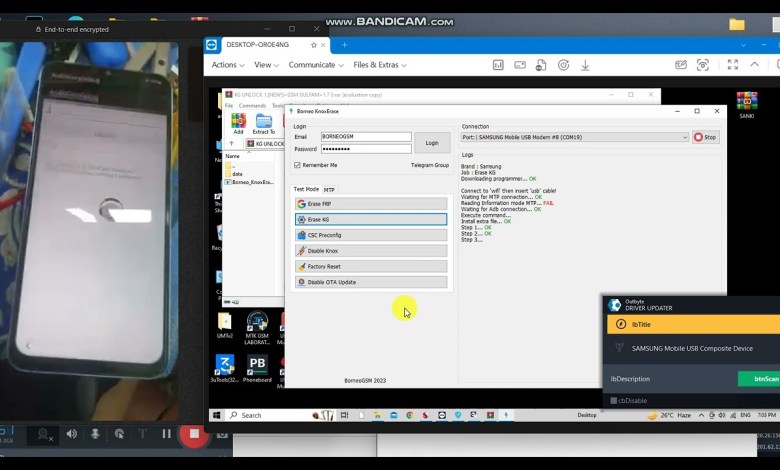
Task: Click btnScan button in Driver Updater
Action: [x=759, y=379]
